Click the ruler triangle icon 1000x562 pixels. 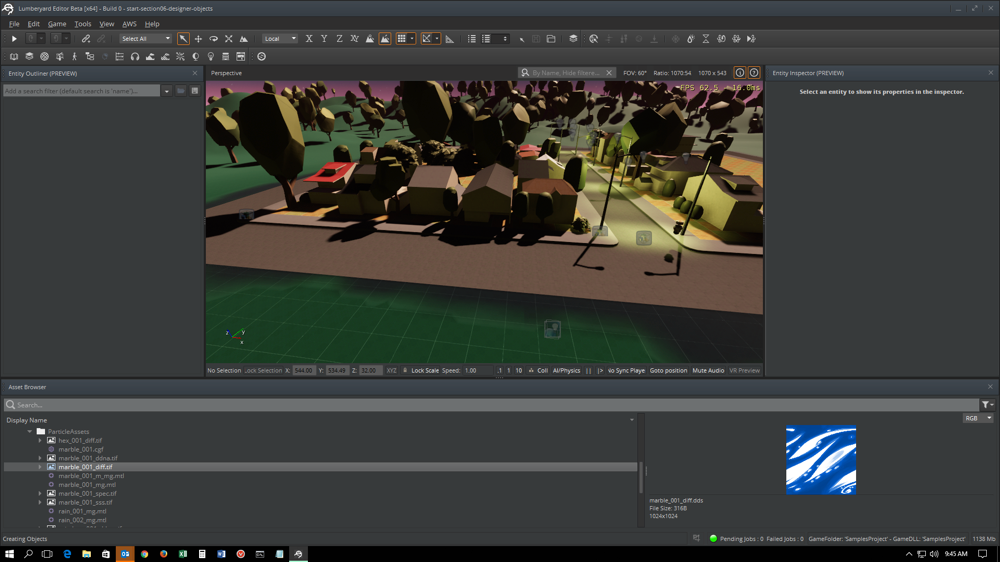[x=450, y=39]
